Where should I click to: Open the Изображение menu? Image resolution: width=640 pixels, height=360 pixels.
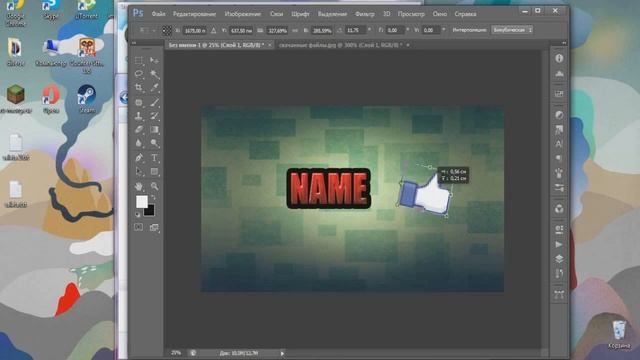point(242,14)
